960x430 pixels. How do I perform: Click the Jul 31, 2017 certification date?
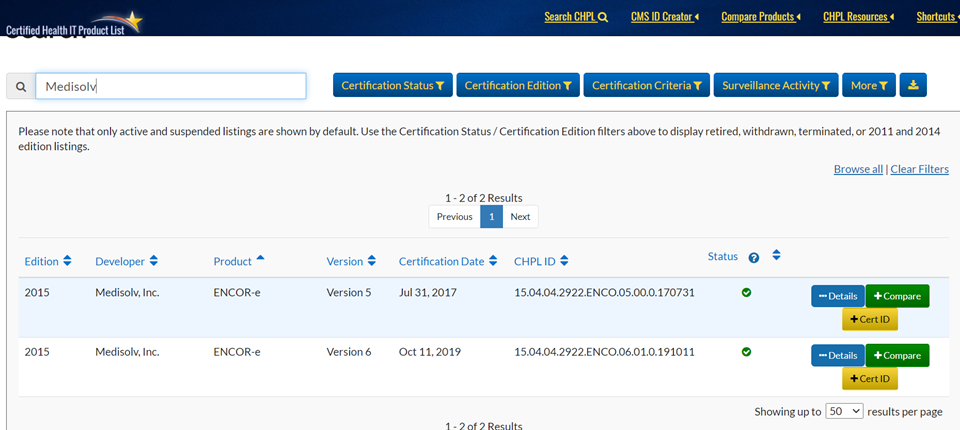(x=428, y=293)
